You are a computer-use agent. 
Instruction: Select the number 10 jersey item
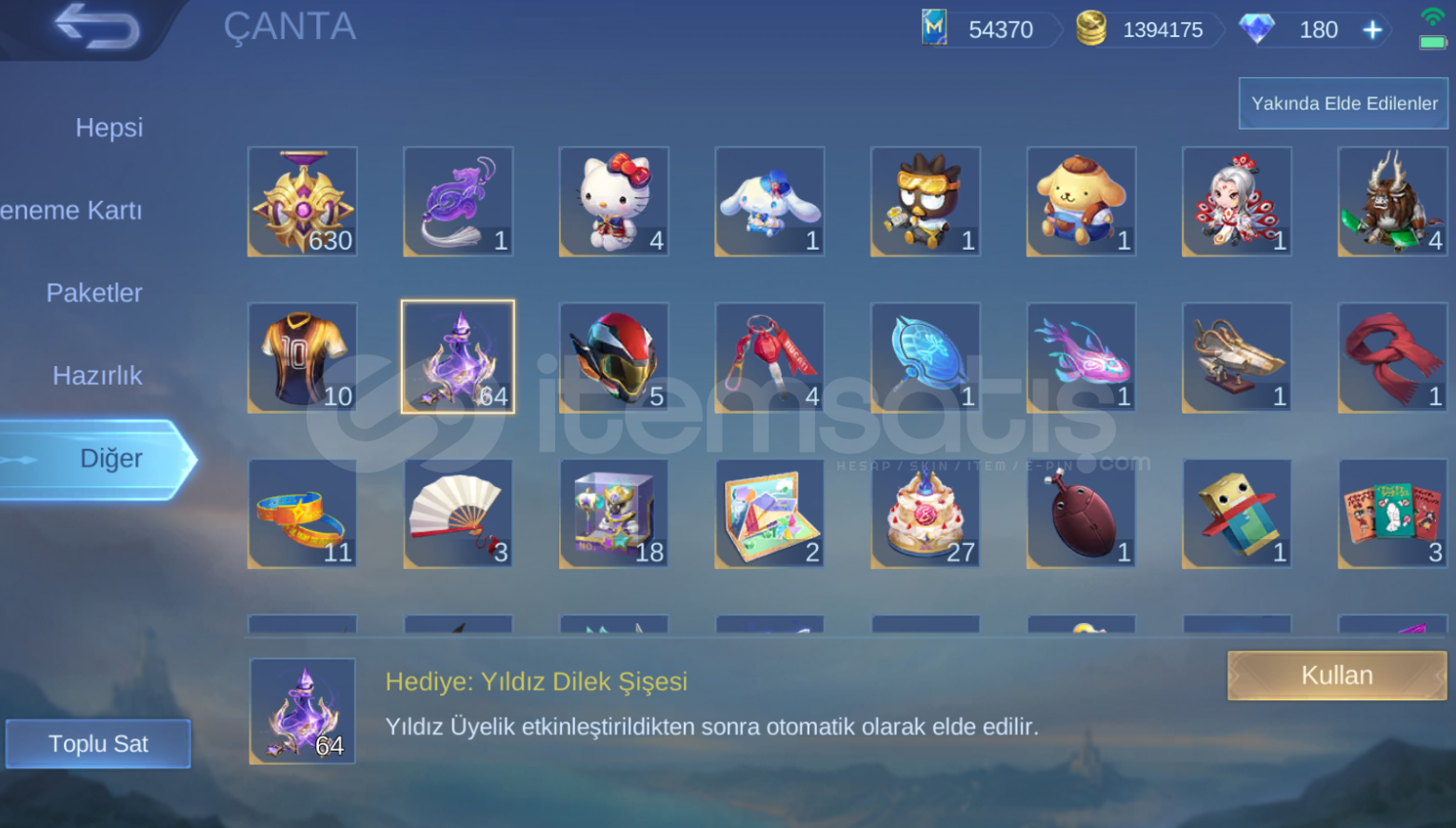pos(303,358)
